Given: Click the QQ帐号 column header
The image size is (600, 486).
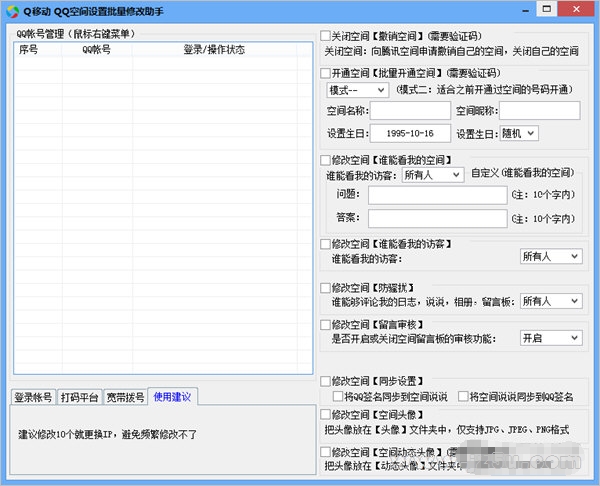Looking at the screenshot, I should tap(97, 49).
